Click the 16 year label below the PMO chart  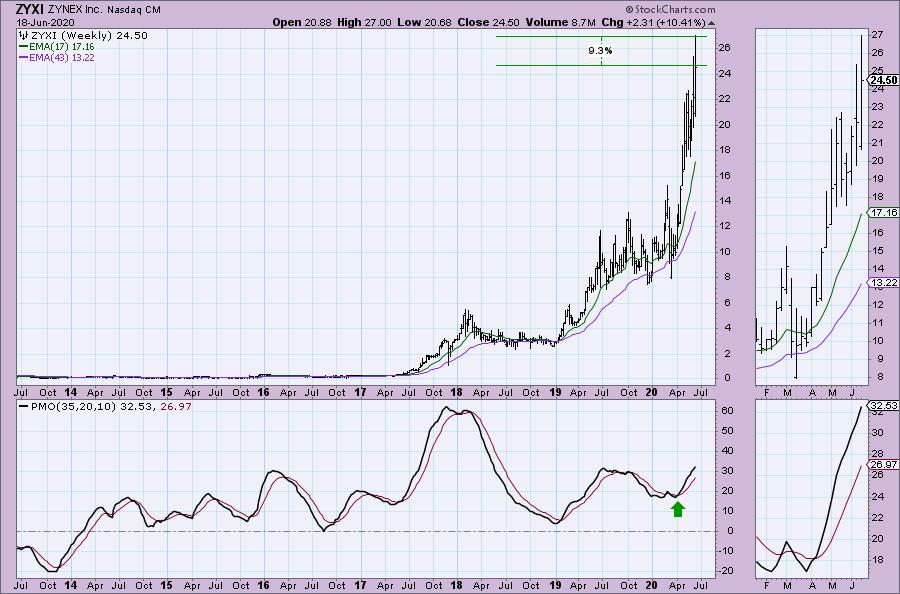[263, 585]
